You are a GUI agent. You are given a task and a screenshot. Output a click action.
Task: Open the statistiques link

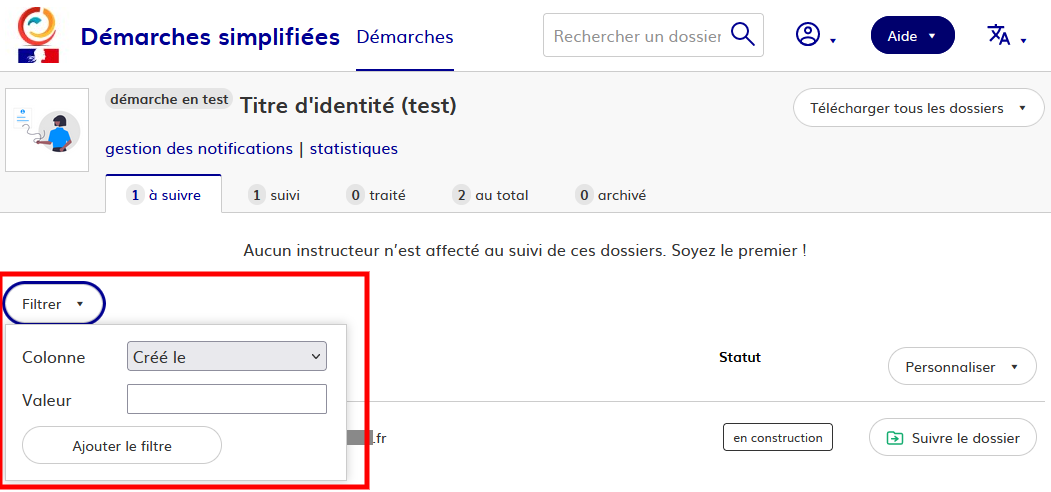[353, 149]
